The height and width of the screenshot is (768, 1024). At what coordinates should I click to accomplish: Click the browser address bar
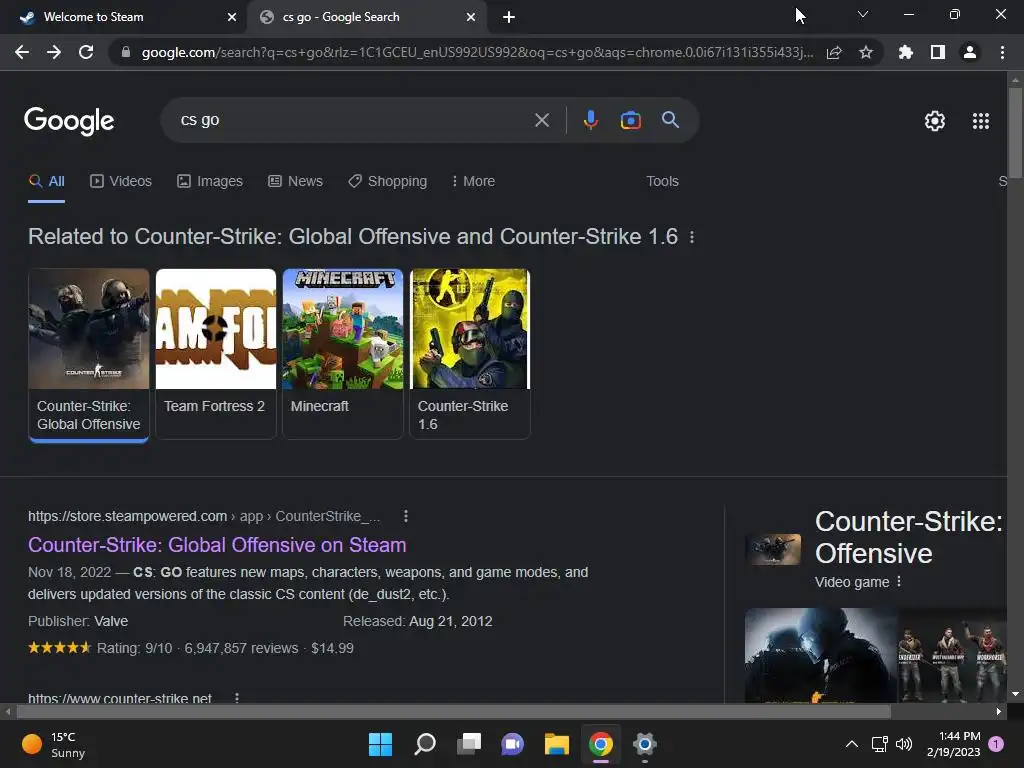tap(477, 52)
